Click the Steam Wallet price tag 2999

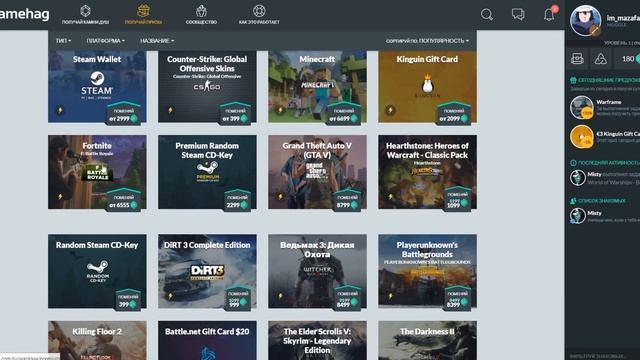pyautogui.click(x=124, y=113)
